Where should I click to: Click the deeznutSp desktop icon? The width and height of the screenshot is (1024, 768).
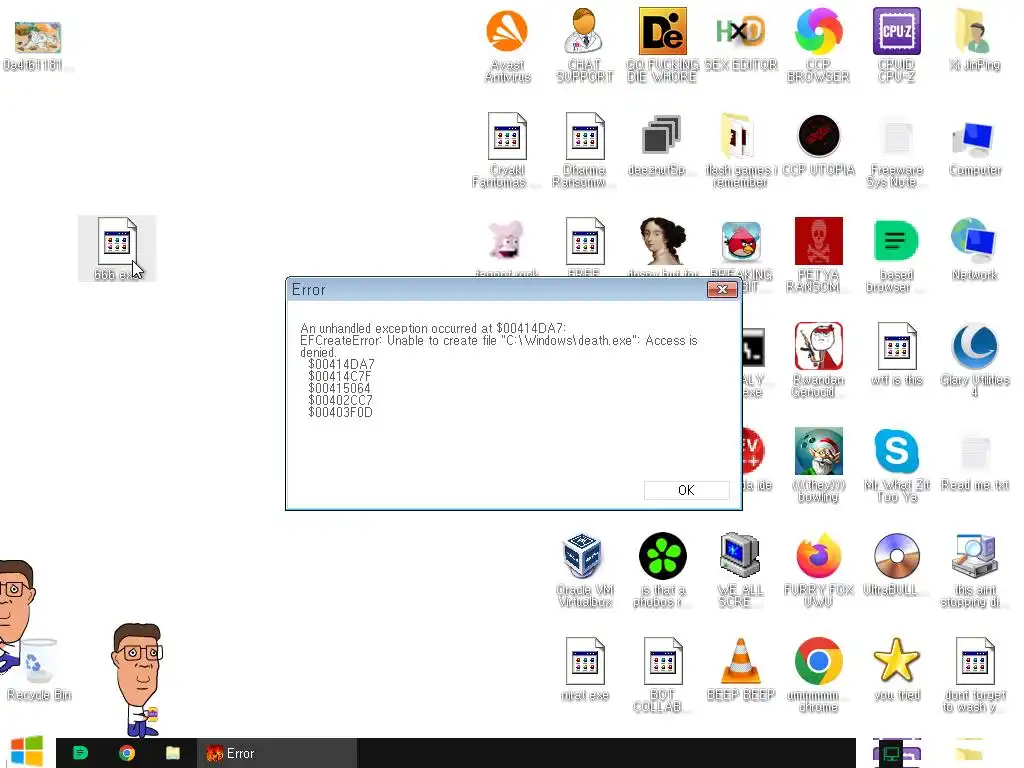662,145
